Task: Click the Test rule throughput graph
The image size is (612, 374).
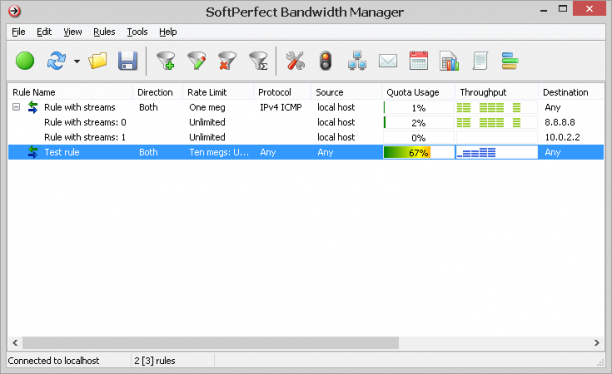Action: point(496,152)
